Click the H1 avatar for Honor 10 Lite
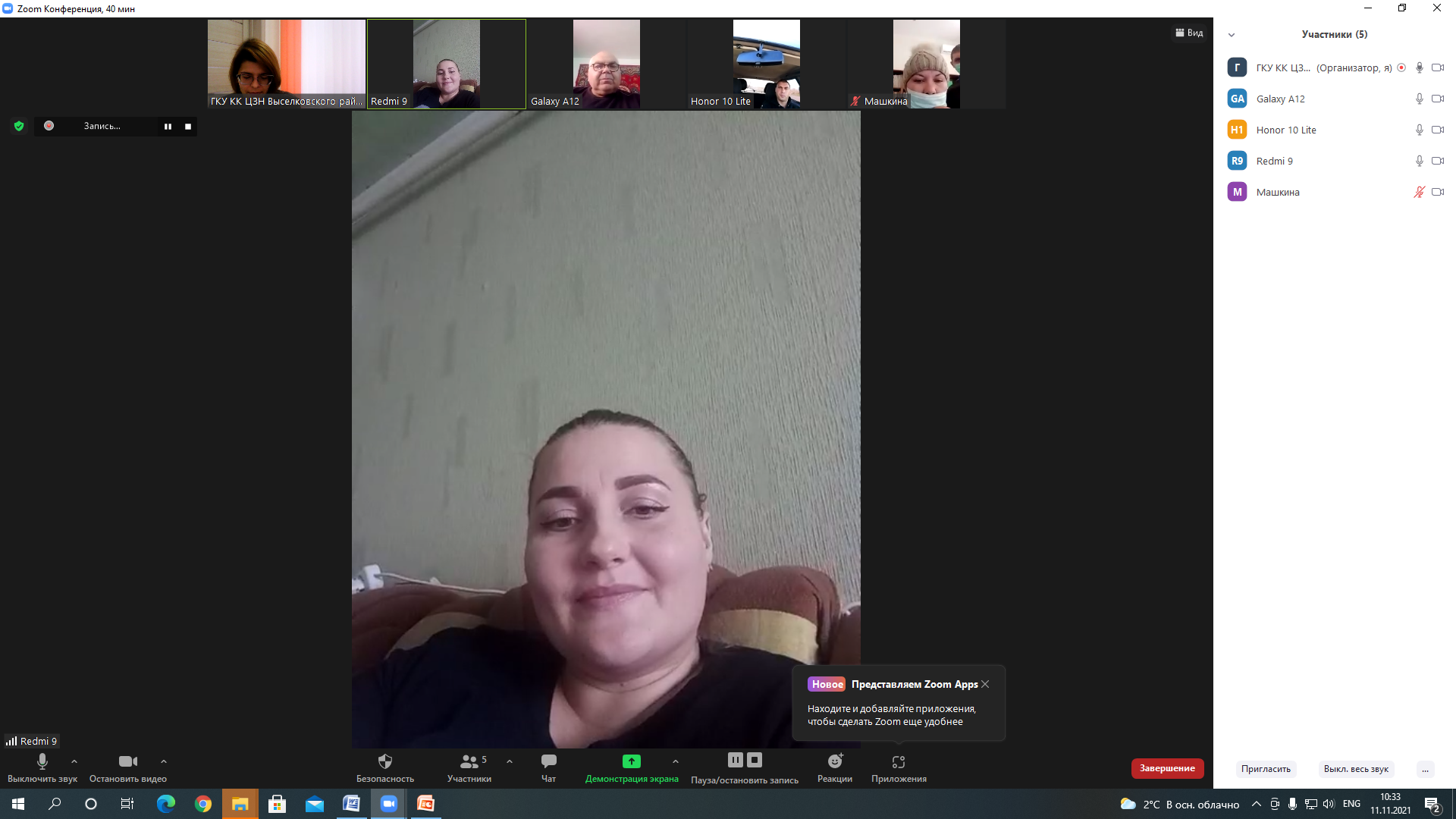The width and height of the screenshot is (1456, 819). click(x=1237, y=130)
